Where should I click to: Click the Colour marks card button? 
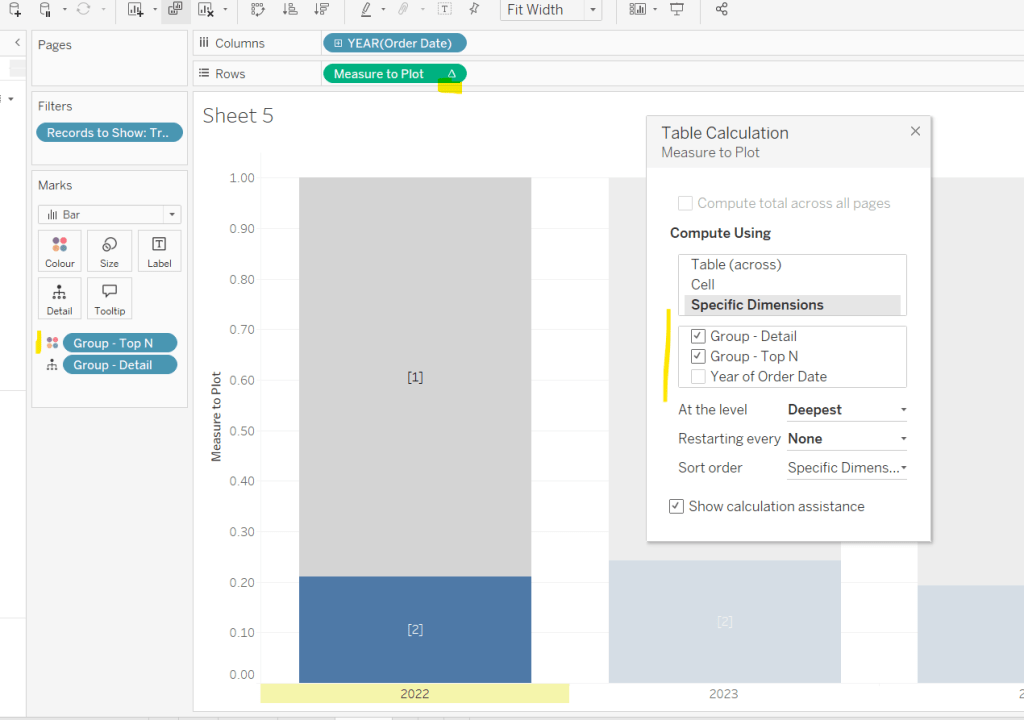point(59,251)
